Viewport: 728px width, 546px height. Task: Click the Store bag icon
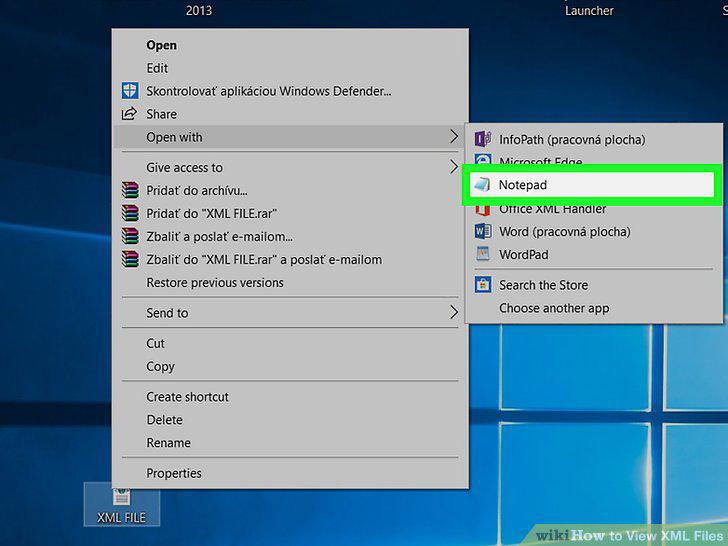point(483,284)
